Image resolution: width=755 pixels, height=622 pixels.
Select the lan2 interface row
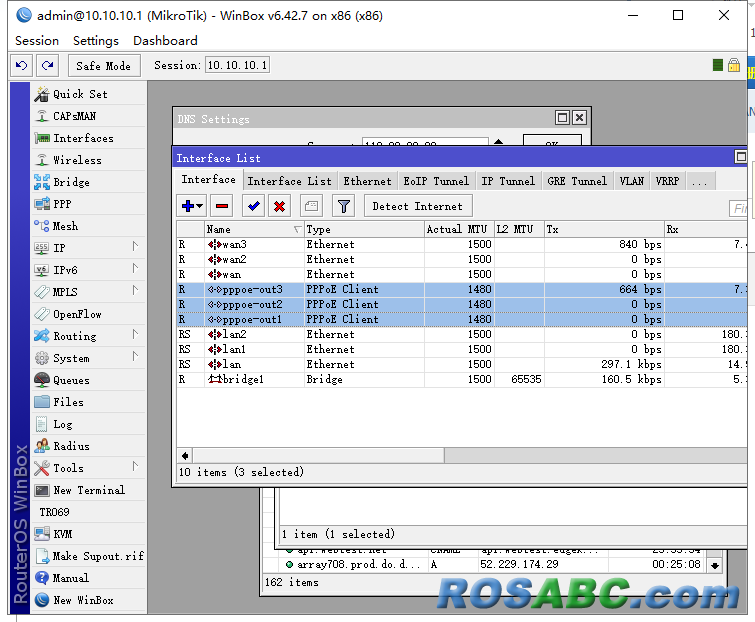[x=462, y=334]
